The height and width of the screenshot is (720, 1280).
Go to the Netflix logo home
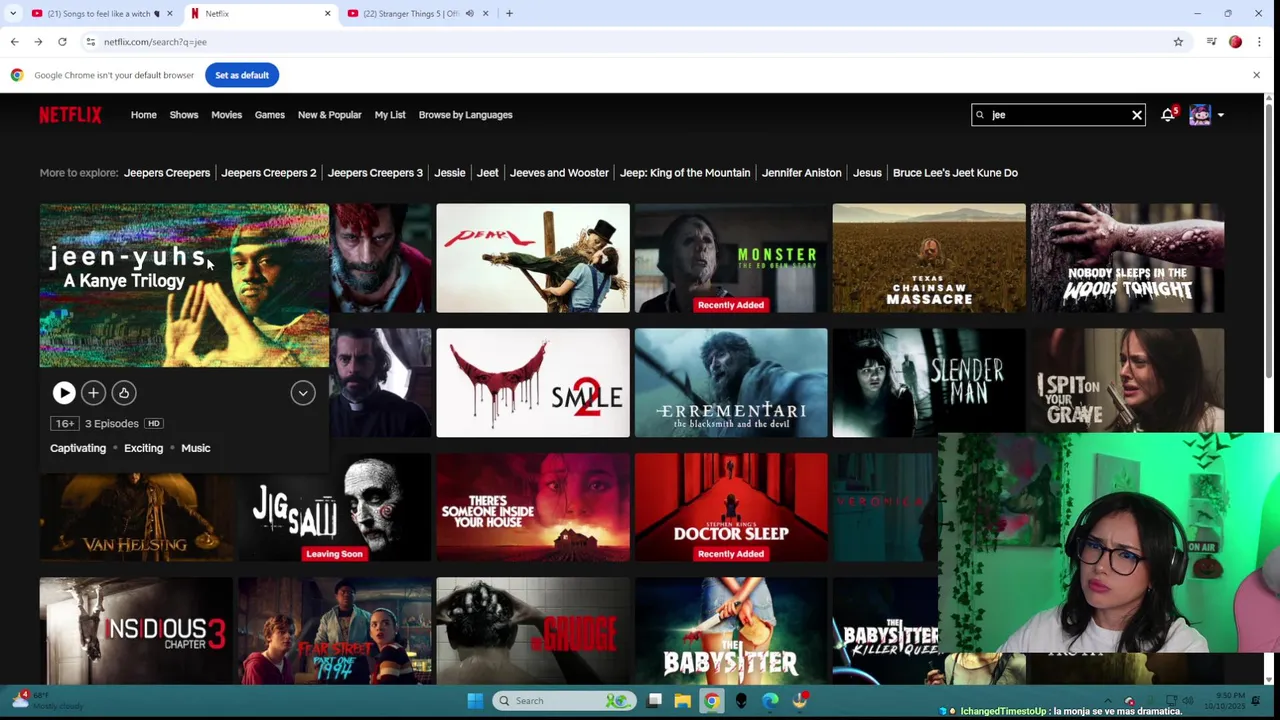(70, 115)
